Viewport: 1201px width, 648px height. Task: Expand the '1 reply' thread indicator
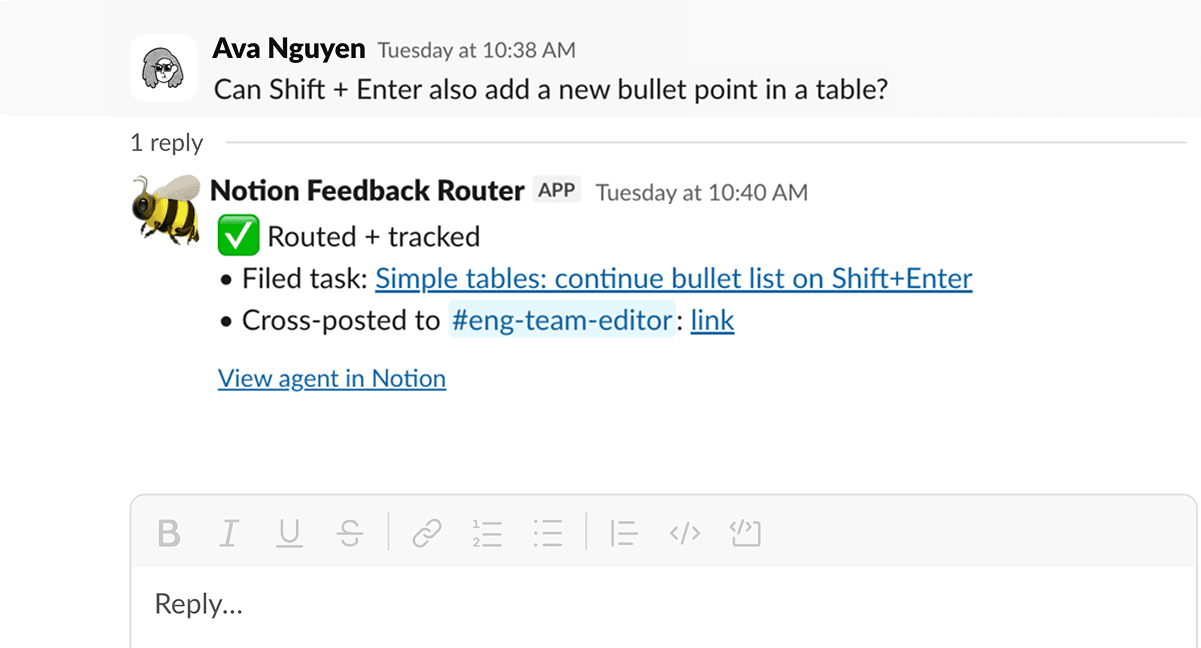point(166,143)
